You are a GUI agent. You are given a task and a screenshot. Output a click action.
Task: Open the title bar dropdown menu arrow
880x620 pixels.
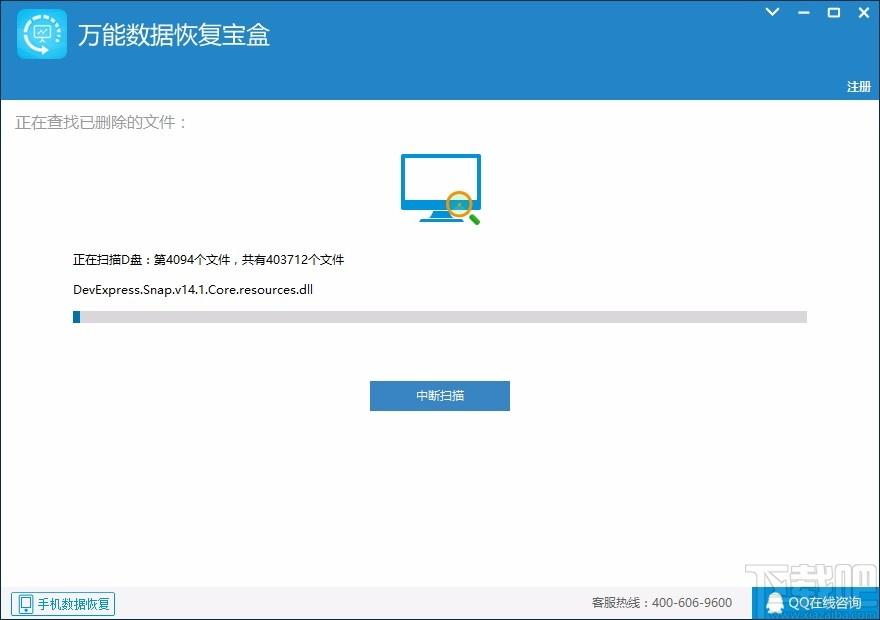(x=772, y=12)
